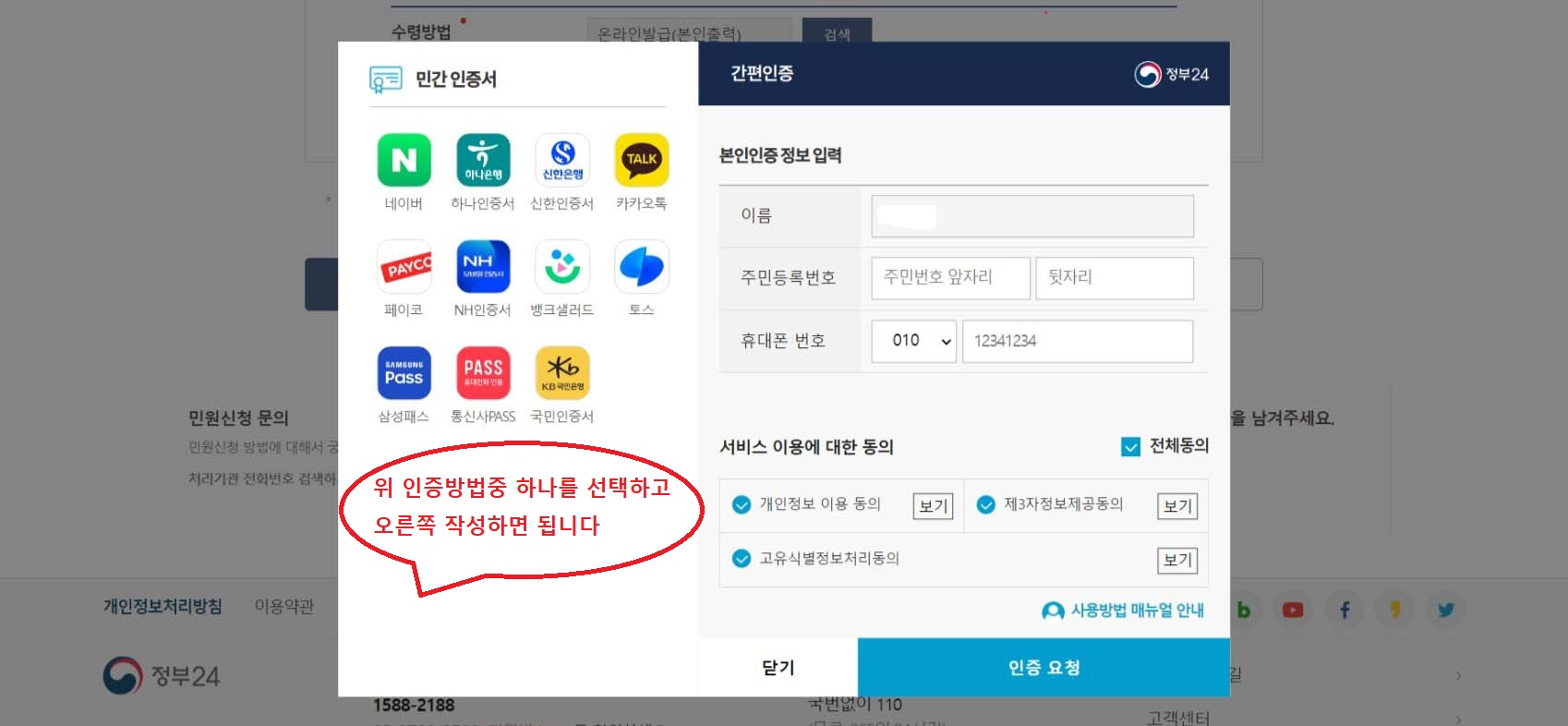Select Shinhan certificate icon
Screen dimensions: 1568x726
(562, 160)
